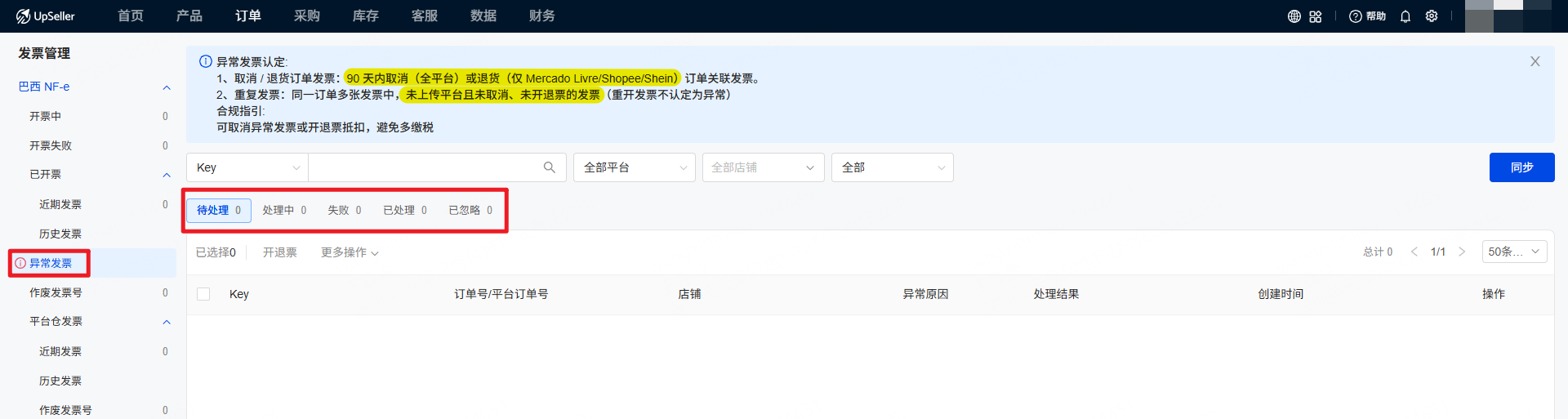Tick the select-all checkbox in table header

click(x=203, y=294)
